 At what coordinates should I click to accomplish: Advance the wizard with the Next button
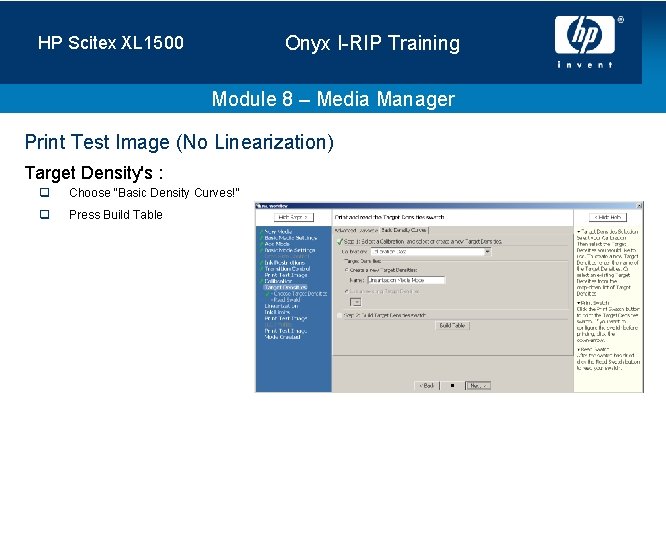click(478, 386)
